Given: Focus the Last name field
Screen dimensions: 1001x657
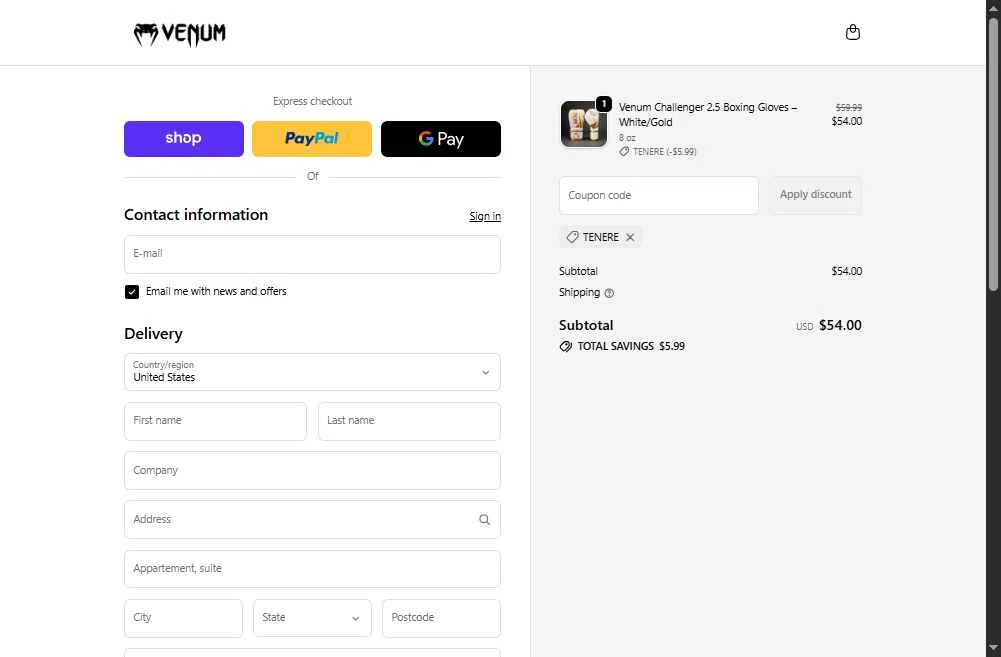Looking at the screenshot, I should click(409, 421).
